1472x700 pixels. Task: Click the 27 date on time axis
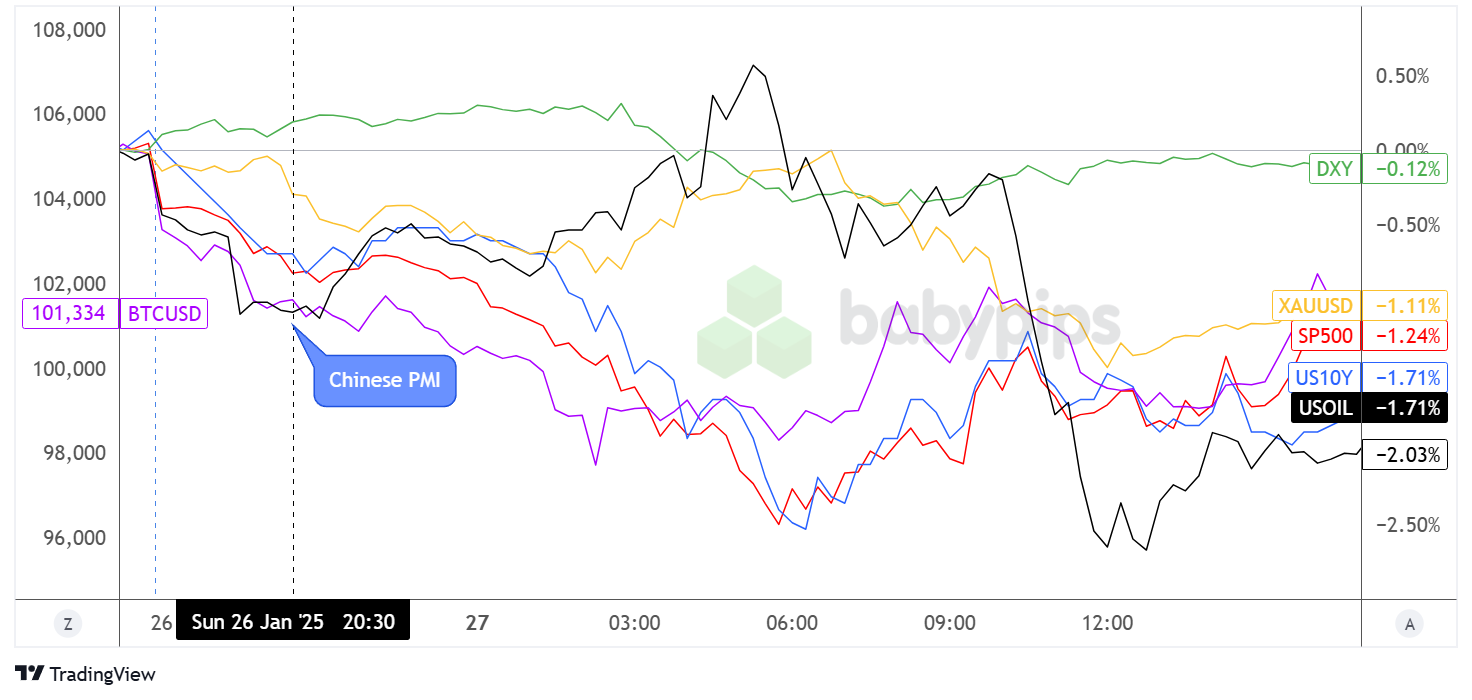coord(478,622)
